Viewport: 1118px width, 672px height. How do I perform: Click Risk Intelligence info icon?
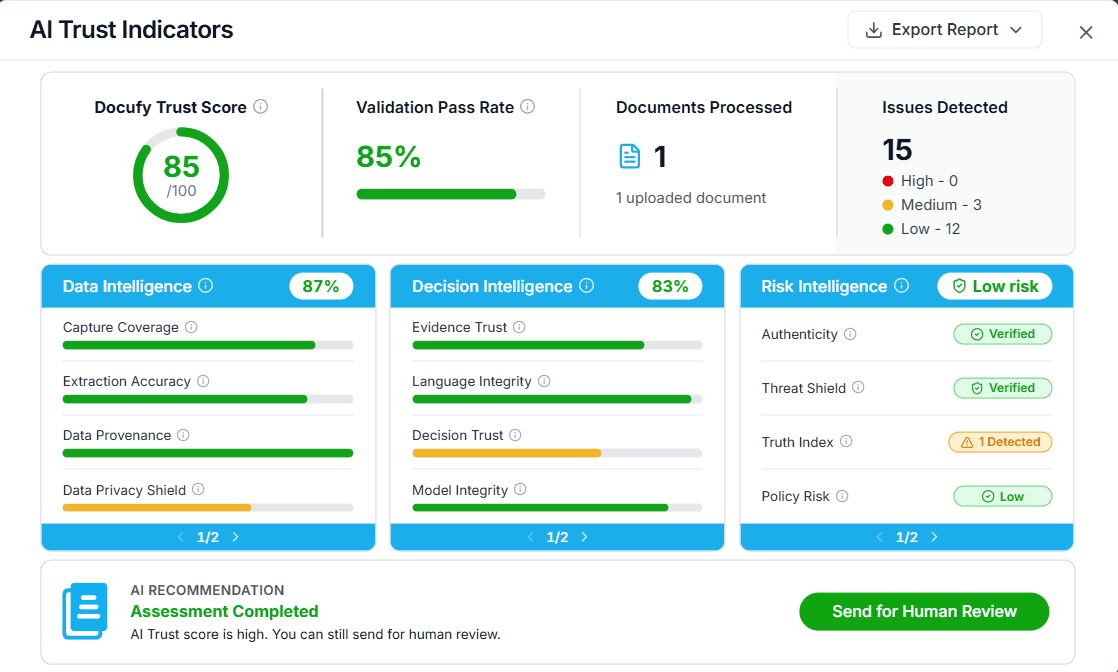[x=902, y=286]
